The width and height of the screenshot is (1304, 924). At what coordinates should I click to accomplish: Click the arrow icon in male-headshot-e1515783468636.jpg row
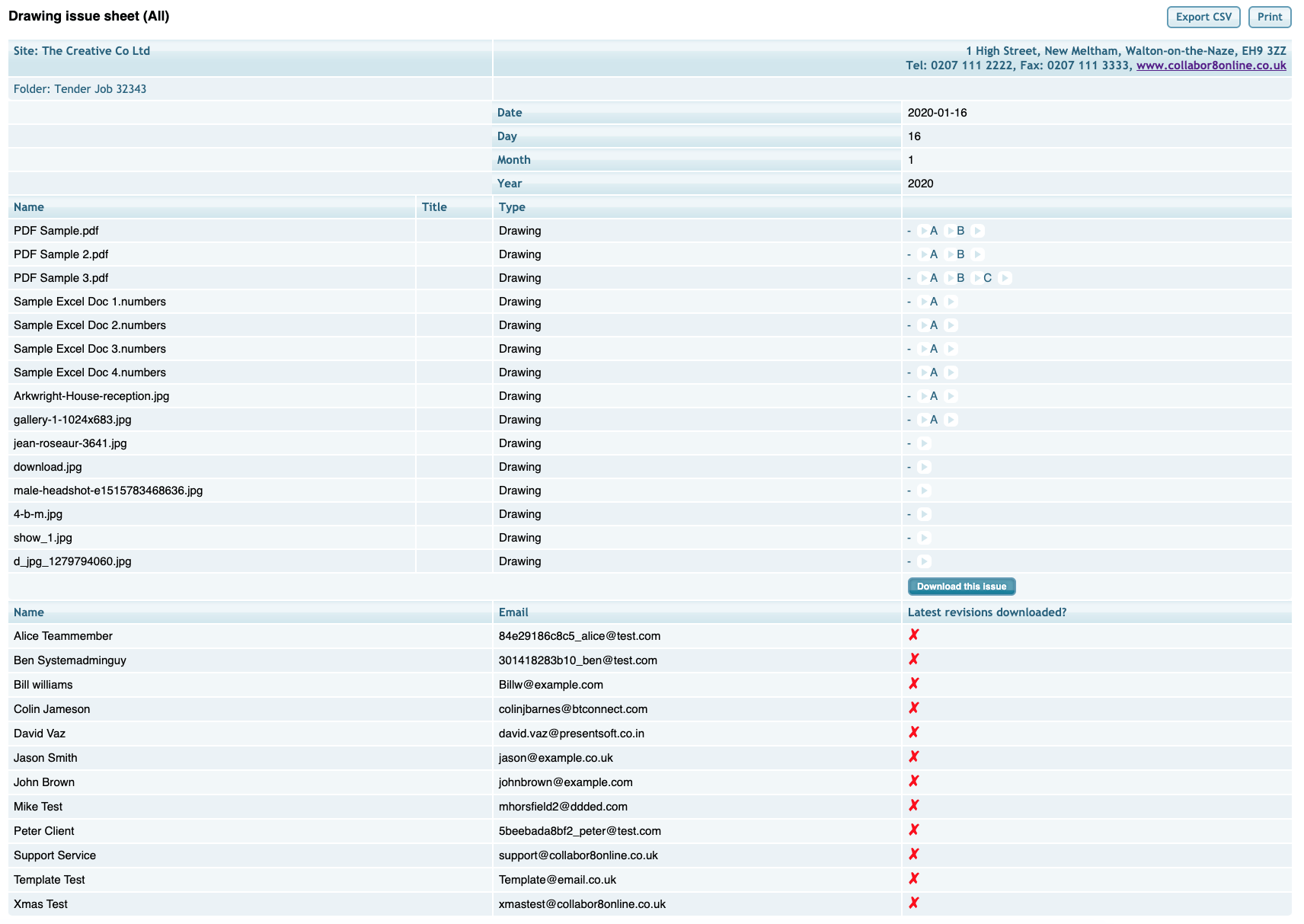pyautogui.click(x=924, y=491)
